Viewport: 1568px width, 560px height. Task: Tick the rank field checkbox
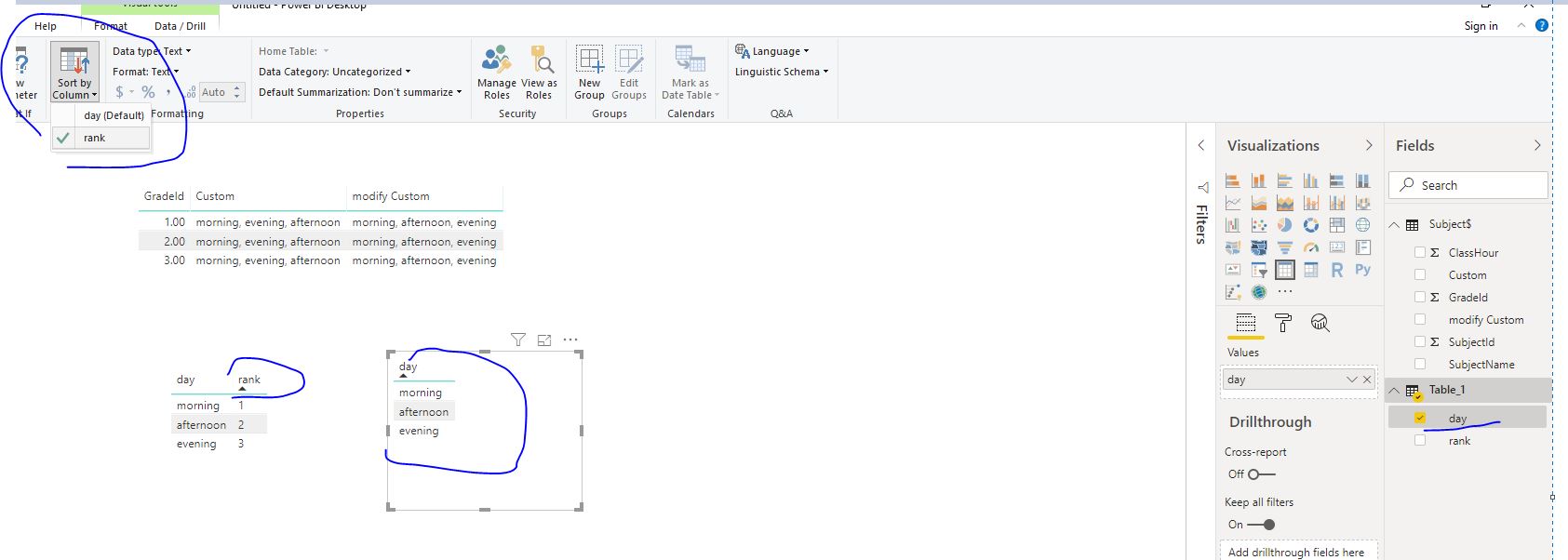(1420, 441)
